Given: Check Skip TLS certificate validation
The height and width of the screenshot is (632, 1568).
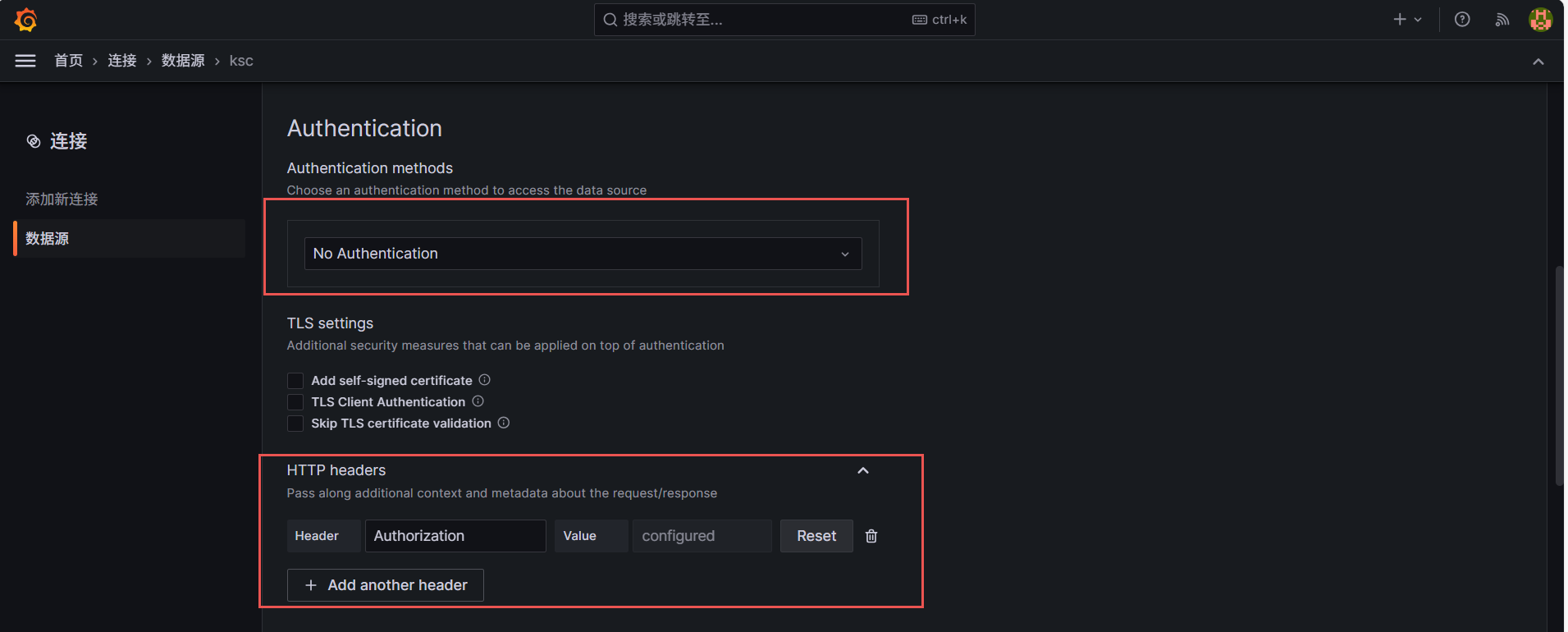Looking at the screenshot, I should click(295, 424).
